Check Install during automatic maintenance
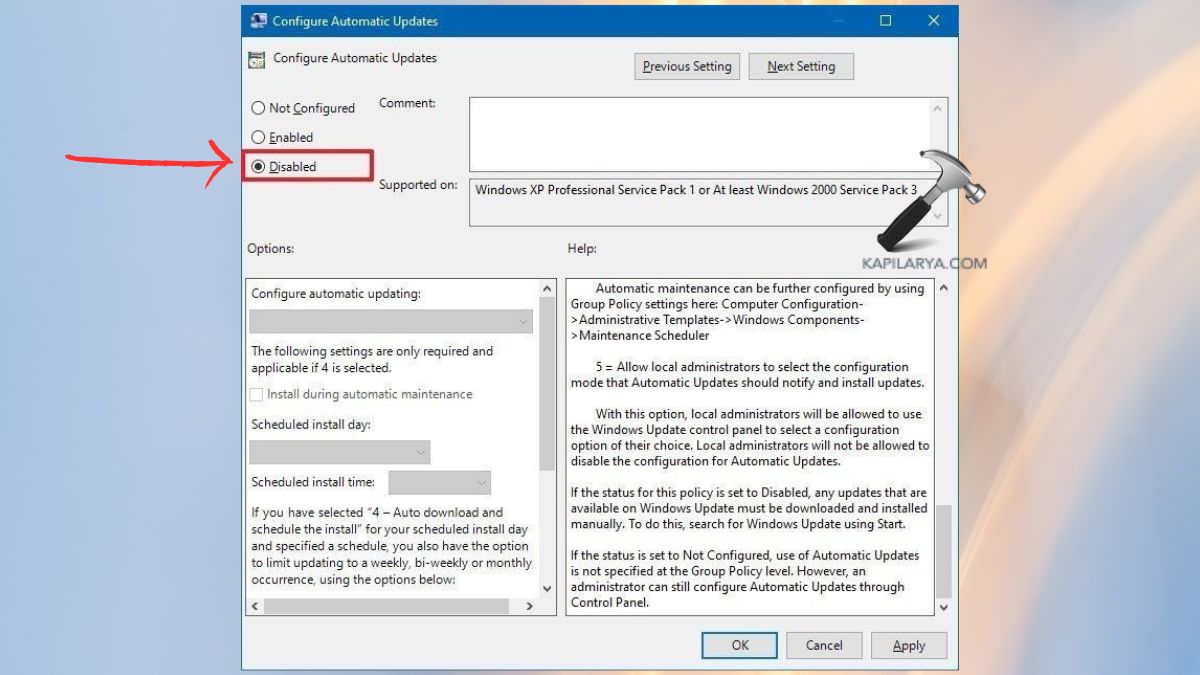Viewport: 1200px width, 675px height. coord(256,394)
